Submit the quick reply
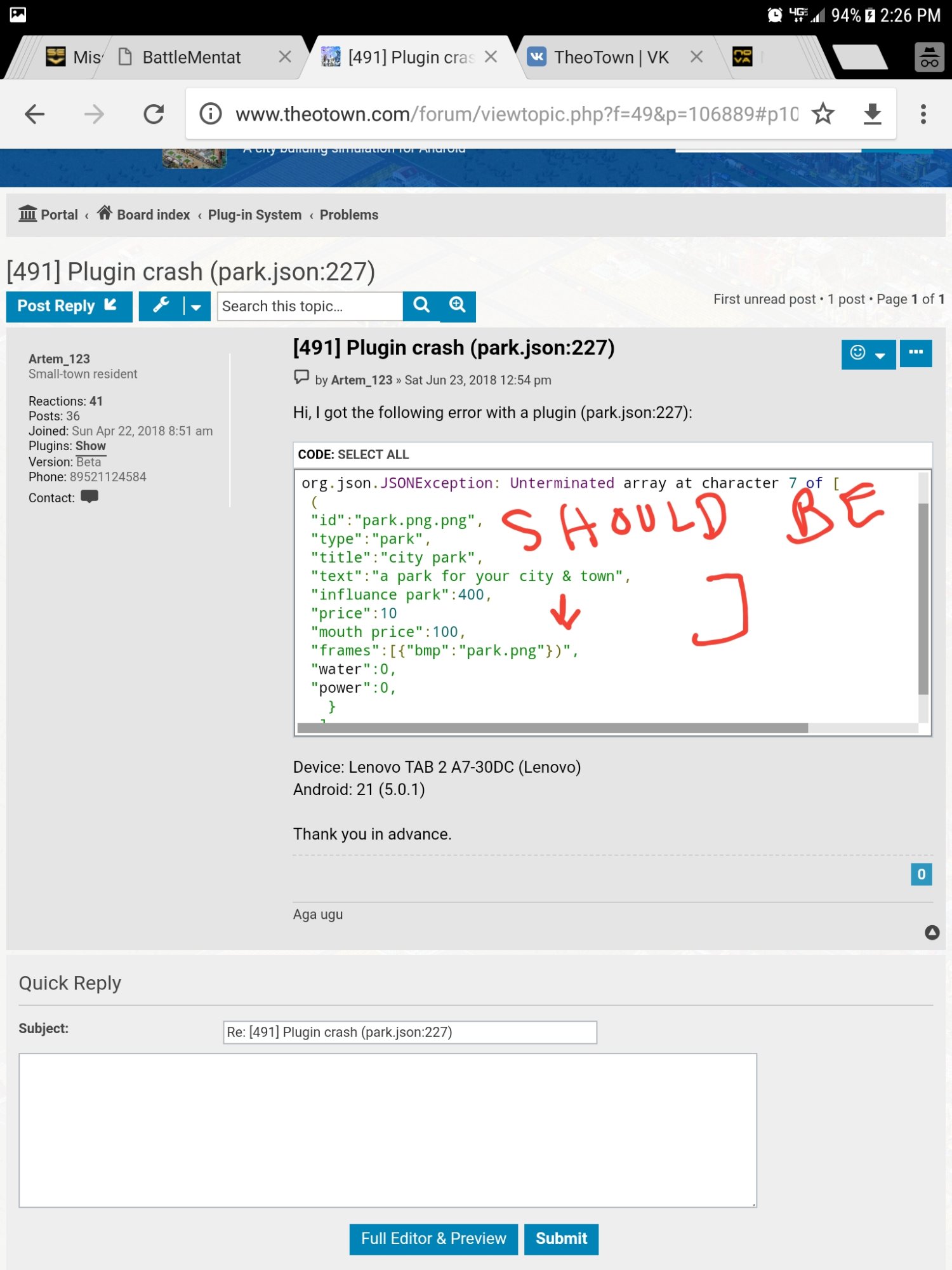The image size is (952, 1270). 561,1239
